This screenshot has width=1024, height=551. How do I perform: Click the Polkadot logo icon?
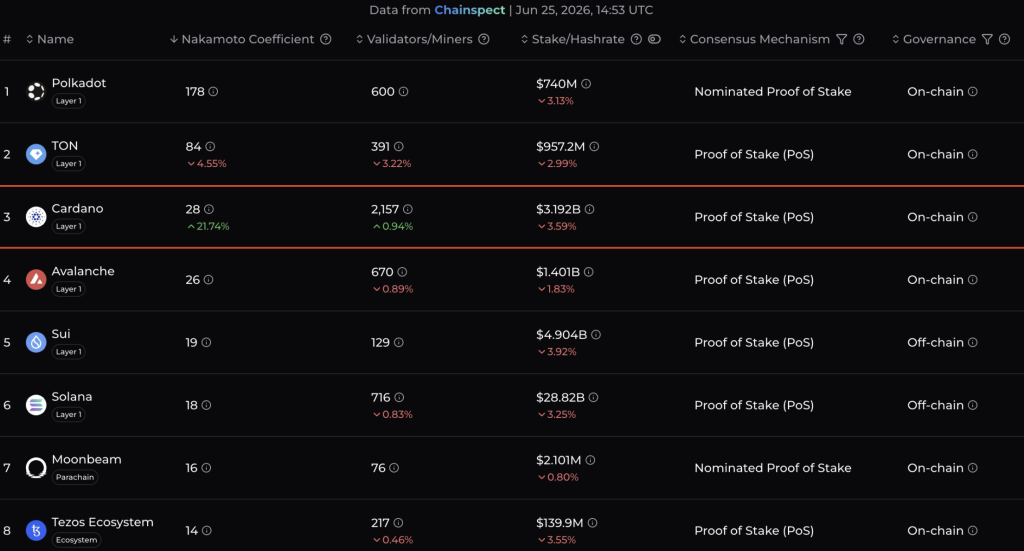click(x=36, y=91)
